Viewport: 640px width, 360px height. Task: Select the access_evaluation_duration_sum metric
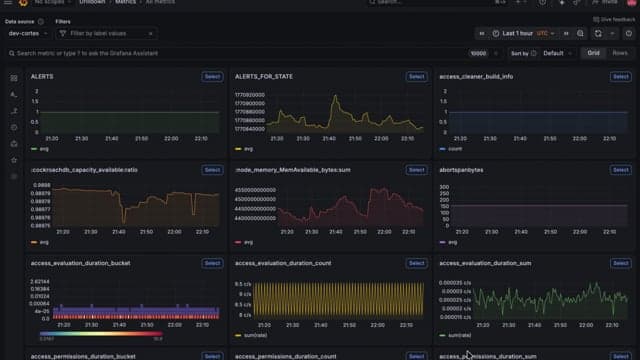point(620,263)
